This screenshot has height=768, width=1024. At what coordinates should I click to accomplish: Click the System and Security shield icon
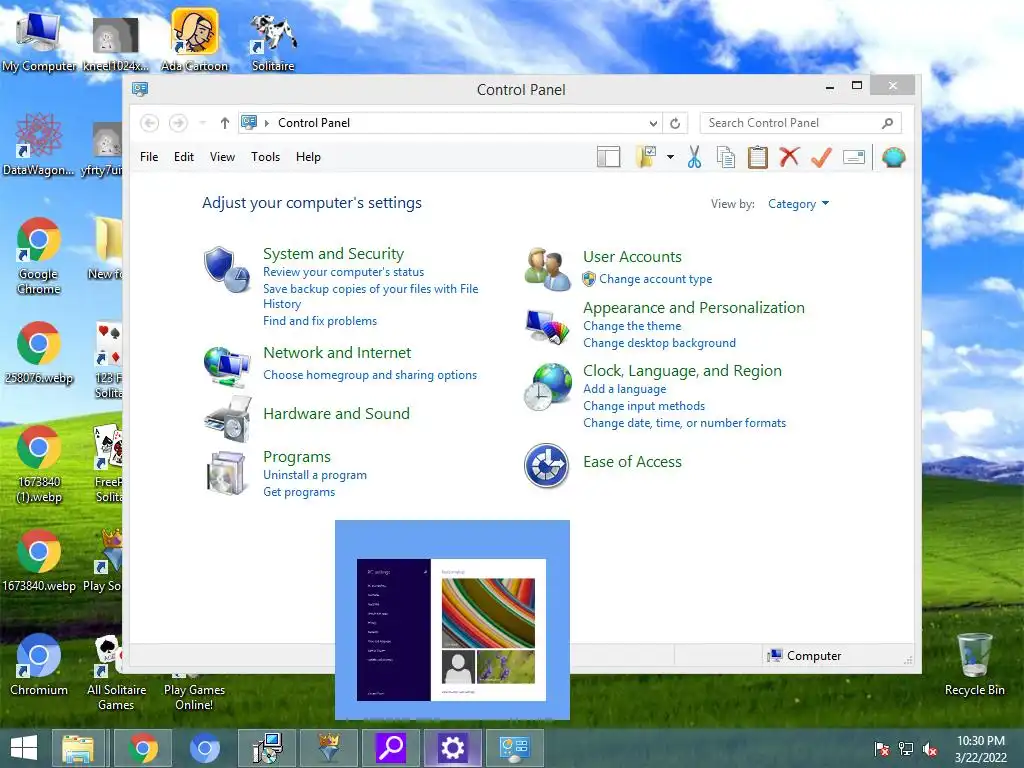point(227,270)
